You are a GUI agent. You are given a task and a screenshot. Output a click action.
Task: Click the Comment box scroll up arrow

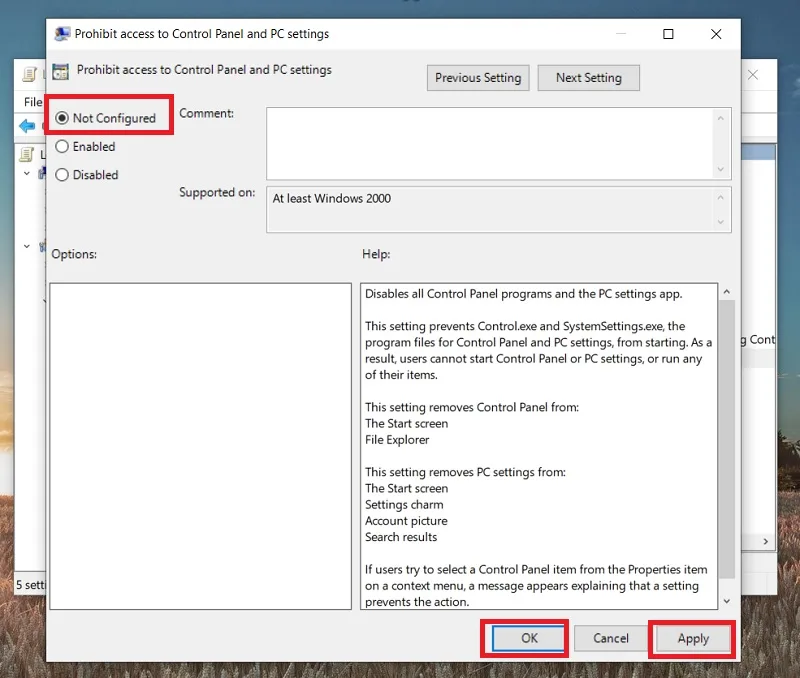(720, 118)
